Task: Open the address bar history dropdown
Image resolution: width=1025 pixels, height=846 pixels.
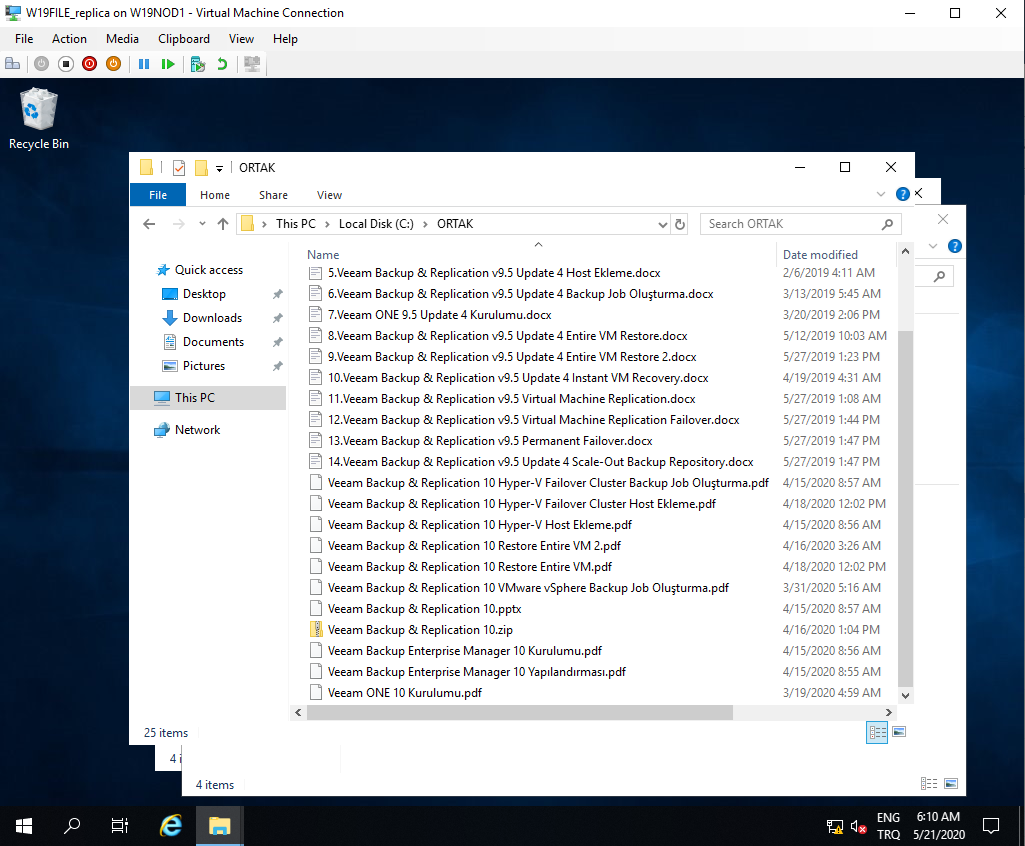Action: pos(662,224)
